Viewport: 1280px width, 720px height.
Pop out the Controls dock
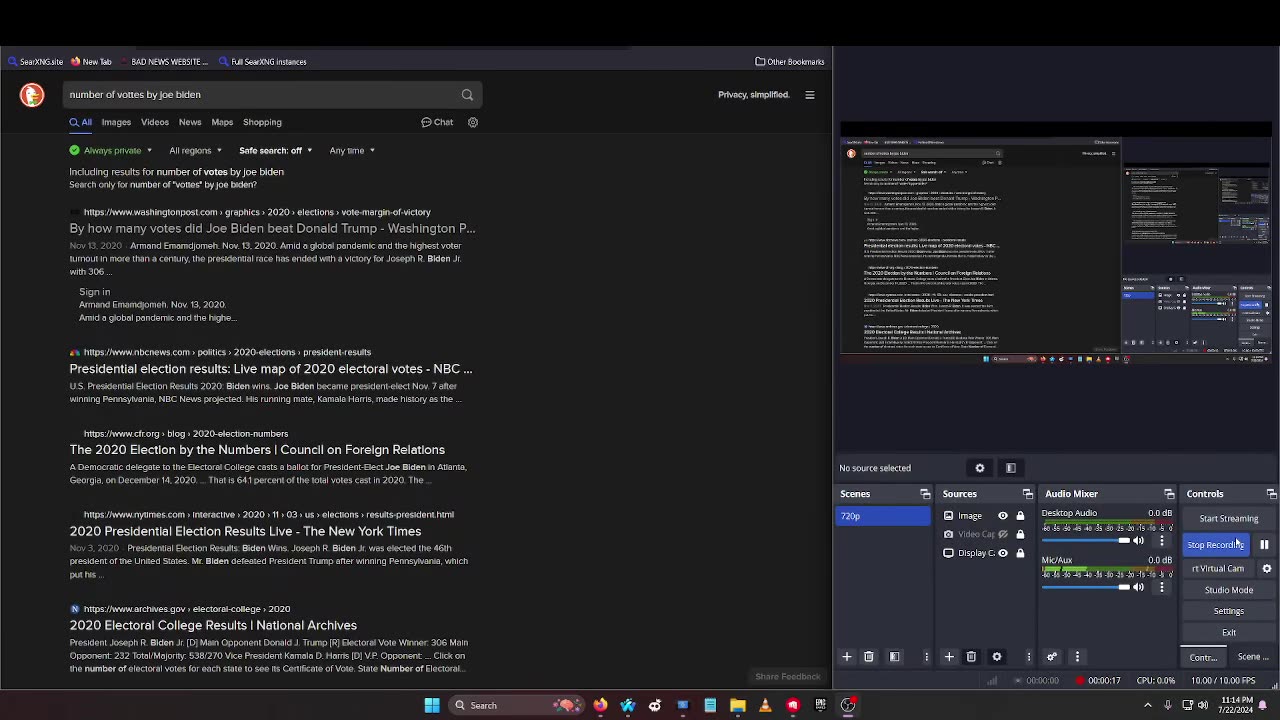tap(1271, 494)
